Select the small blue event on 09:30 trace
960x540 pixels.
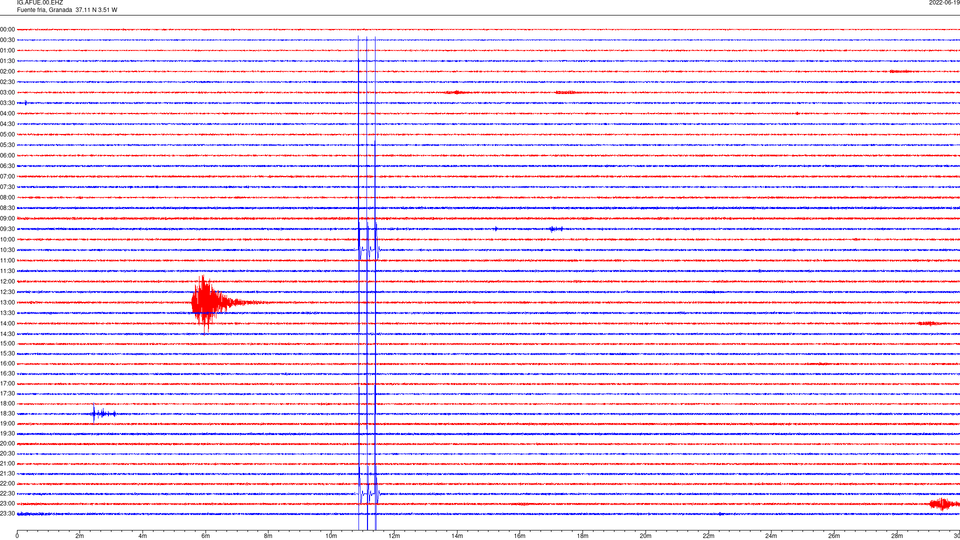pyautogui.click(x=555, y=229)
